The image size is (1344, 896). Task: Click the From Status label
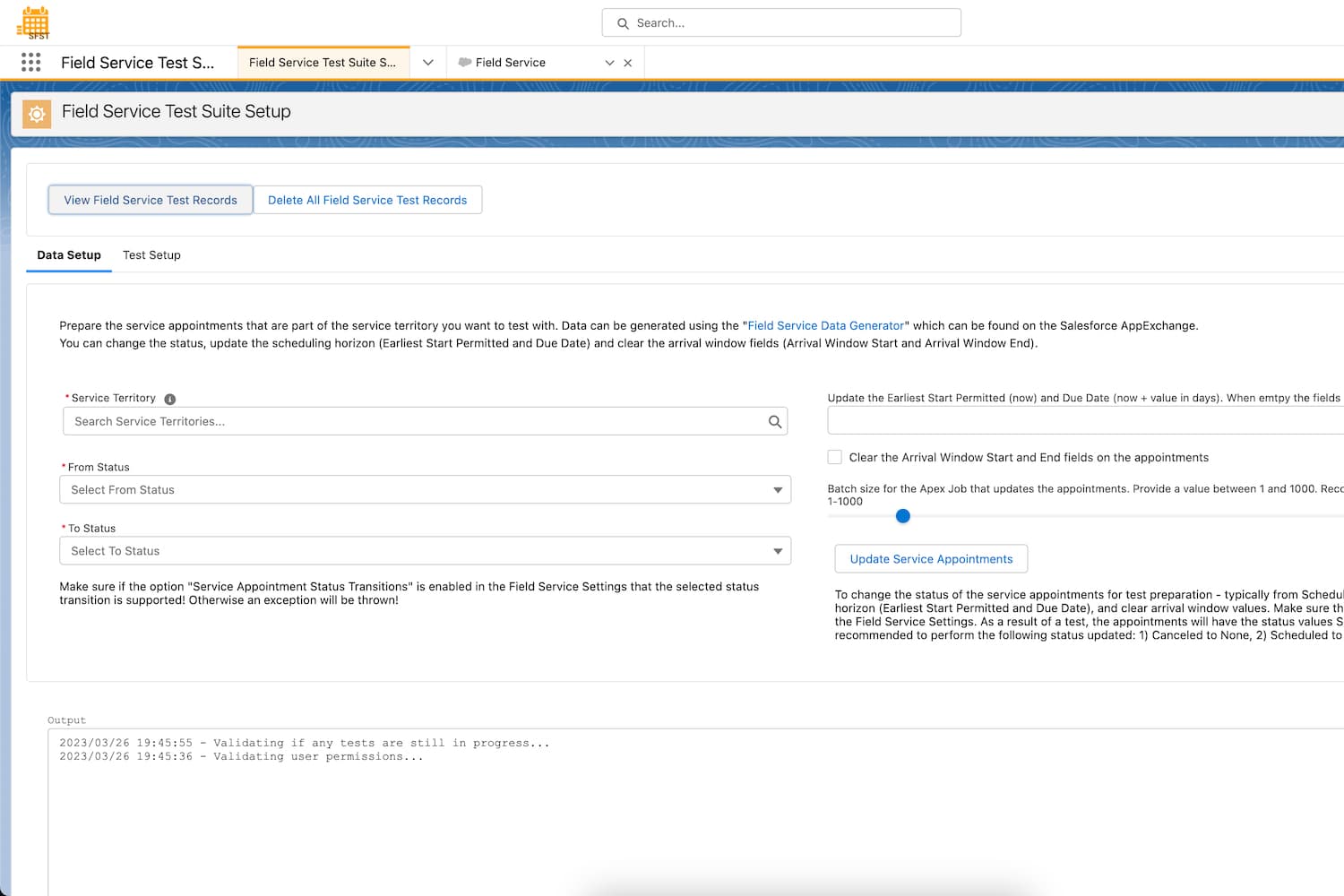(x=99, y=468)
